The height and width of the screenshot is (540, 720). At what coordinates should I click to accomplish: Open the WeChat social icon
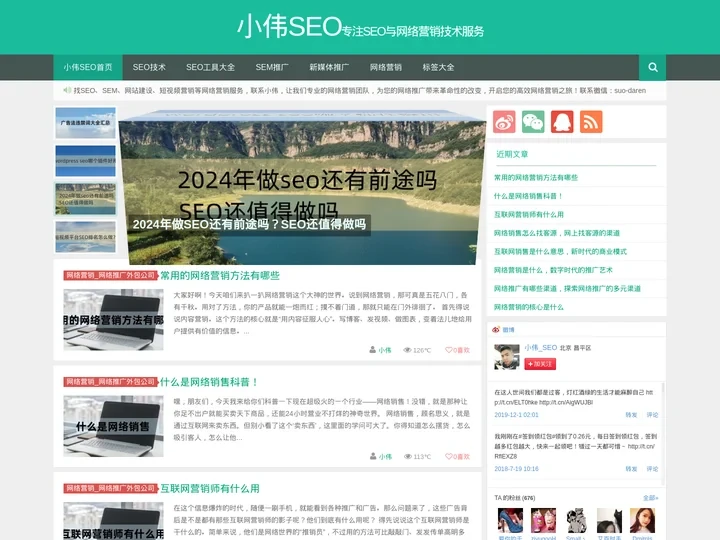[x=533, y=122]
